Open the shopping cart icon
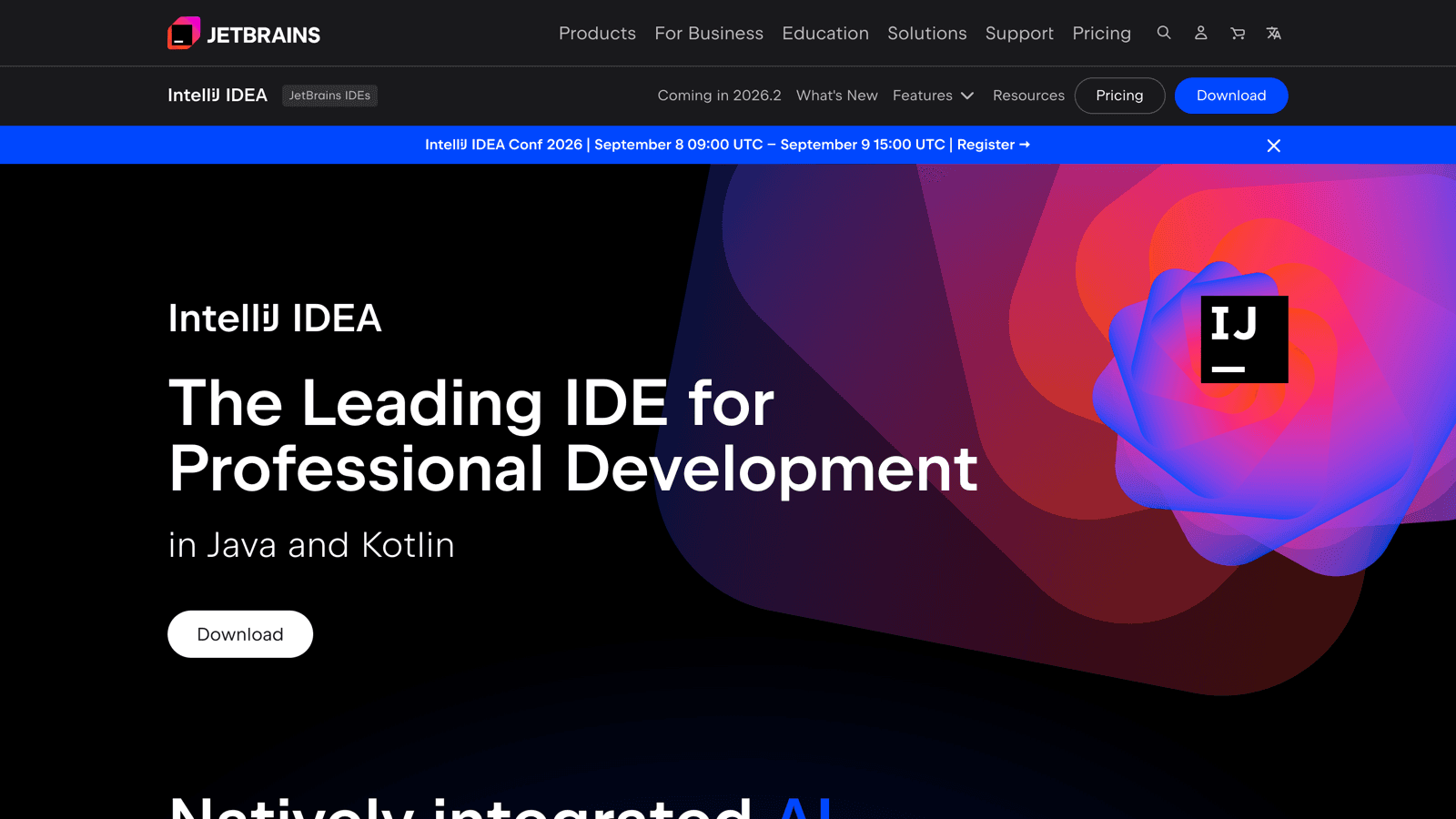This screenshot has width=1456, height=819. coord(1238,33)
